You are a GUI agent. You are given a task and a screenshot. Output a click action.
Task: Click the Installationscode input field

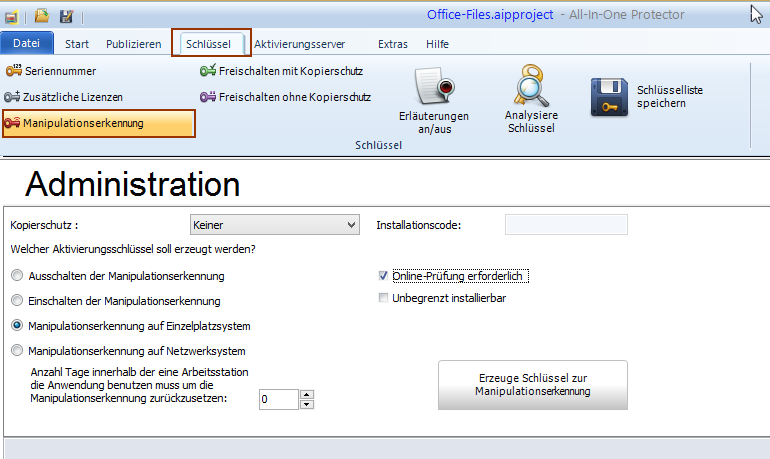(x=565, y=226)
